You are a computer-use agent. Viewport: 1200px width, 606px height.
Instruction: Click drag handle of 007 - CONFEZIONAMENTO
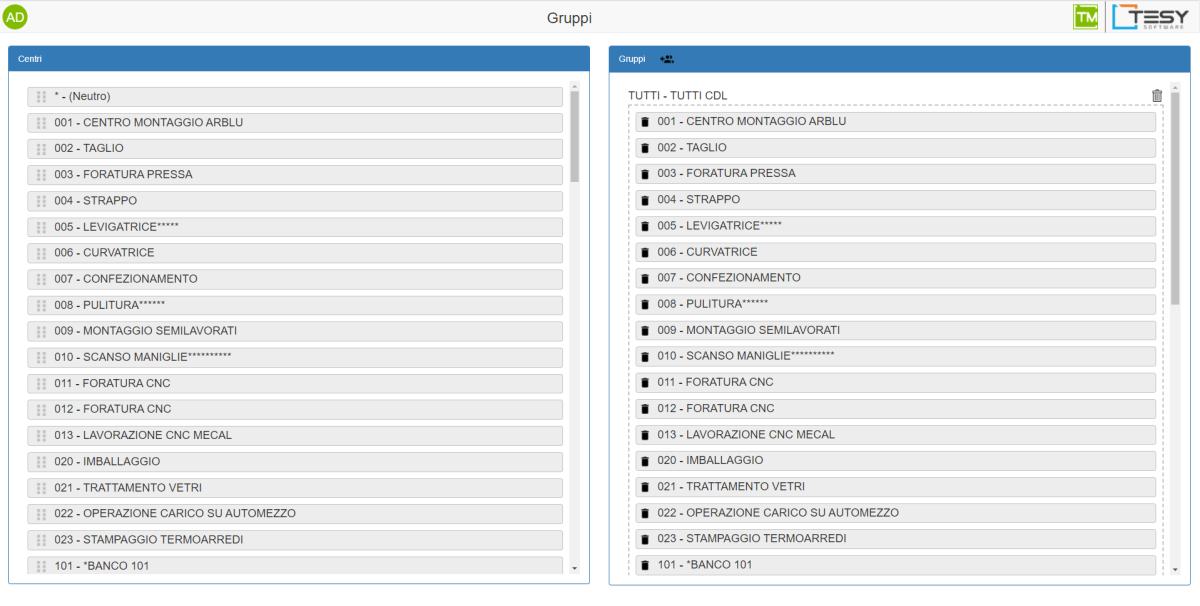tap(41, 279)
